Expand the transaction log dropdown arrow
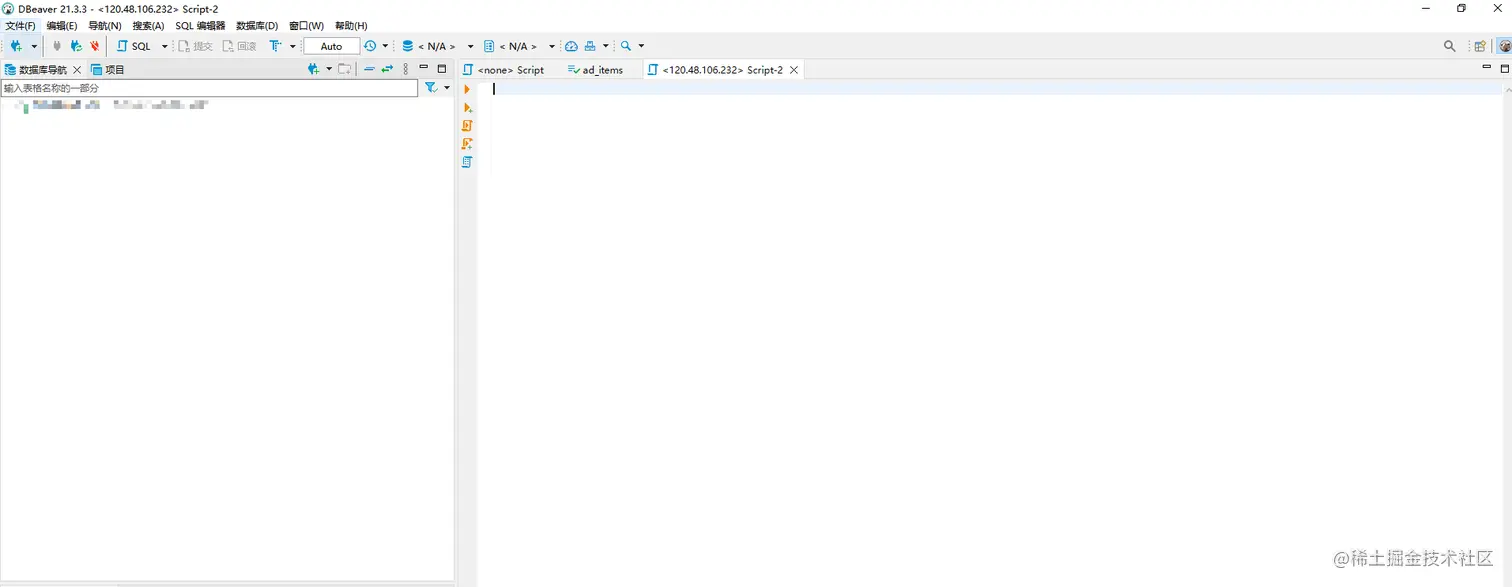Screen dimensions: 1512x587 point(385,46)
